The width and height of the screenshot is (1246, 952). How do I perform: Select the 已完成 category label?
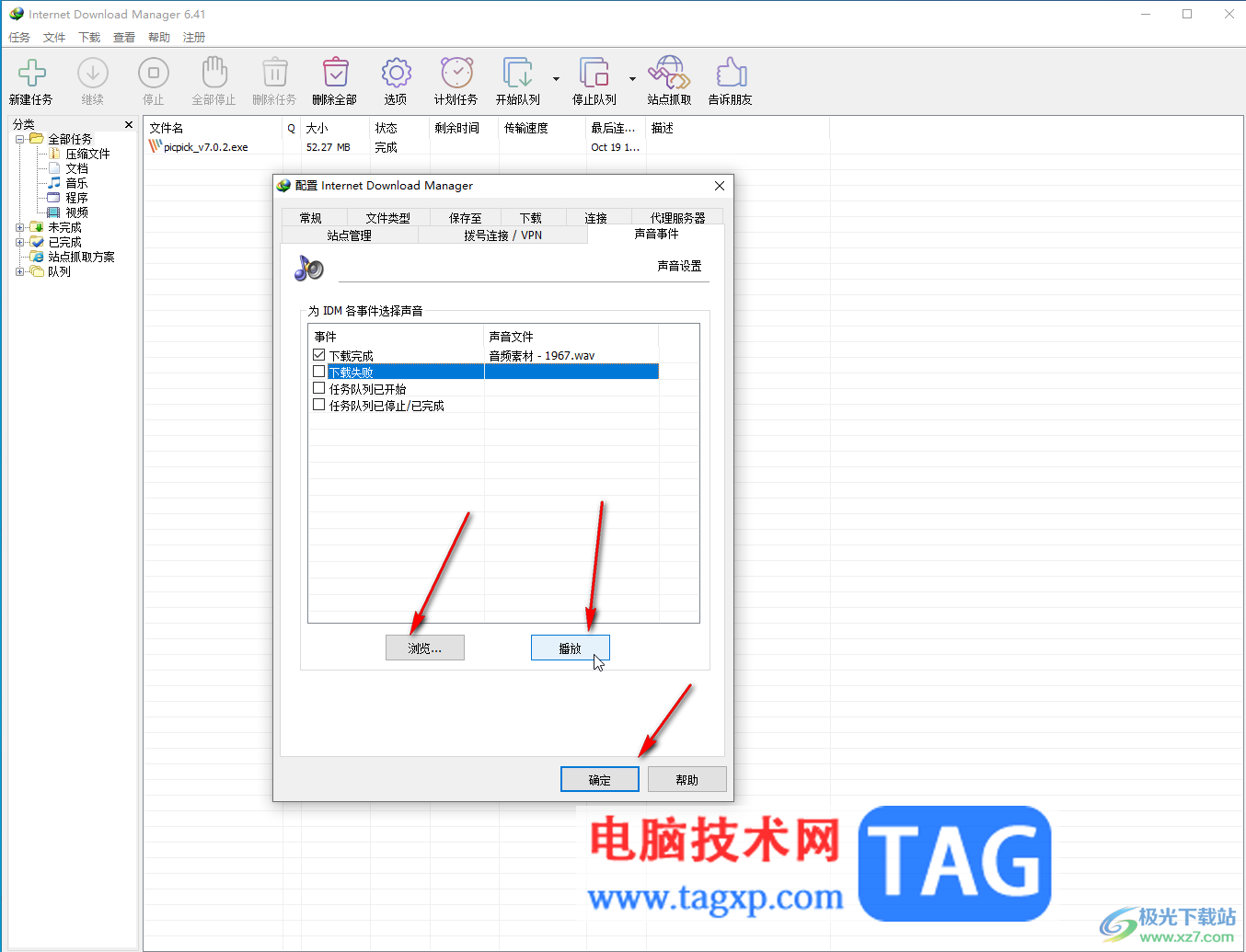pyautogui.click(x=64, y=242)
